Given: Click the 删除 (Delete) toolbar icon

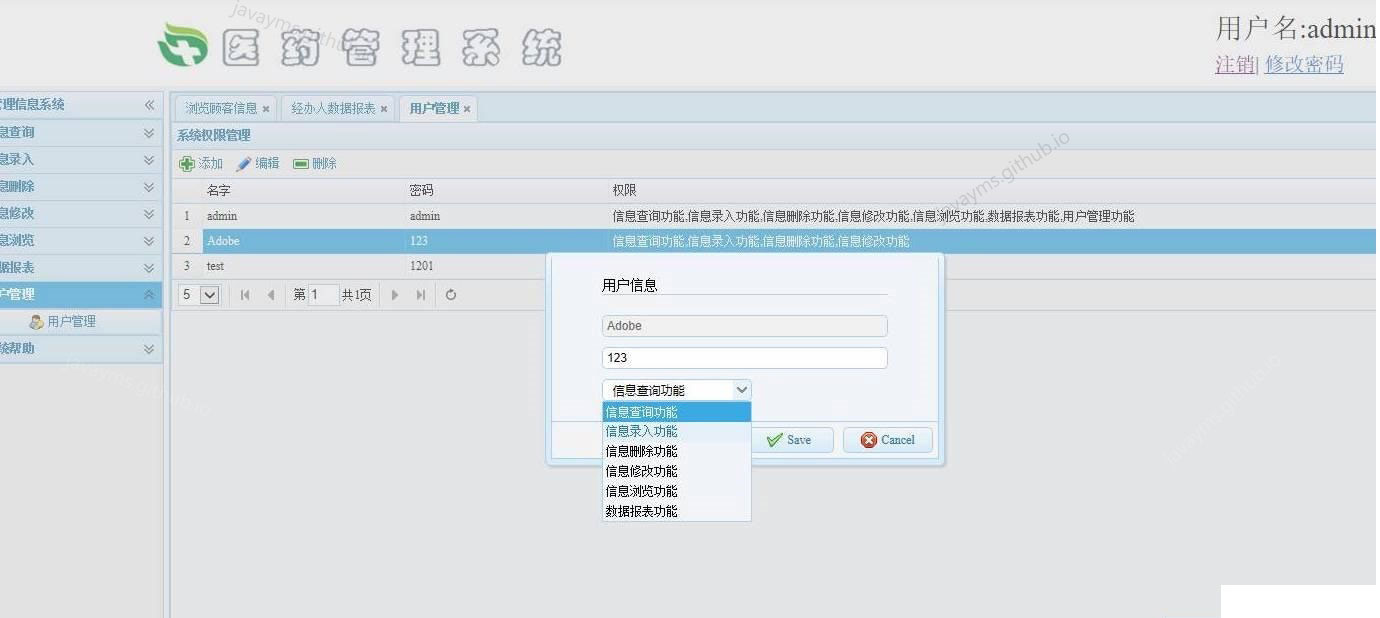Looking at the screenshot, I should click(300, 163).
